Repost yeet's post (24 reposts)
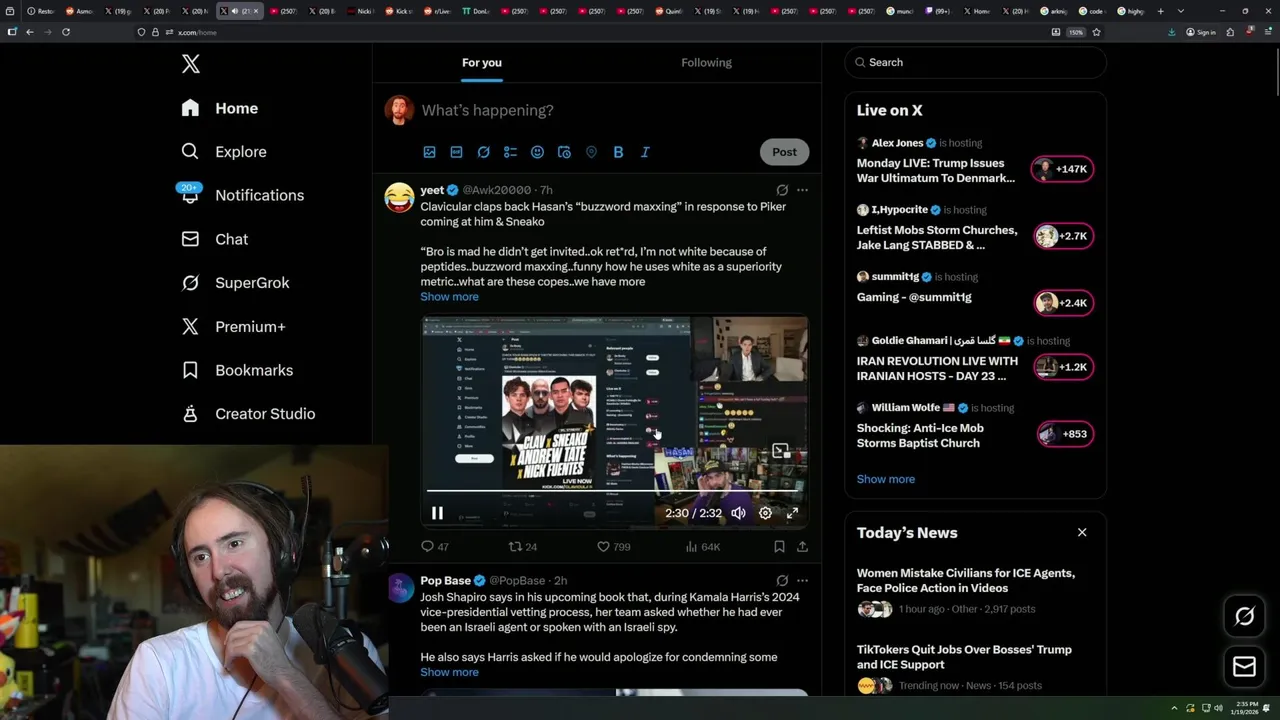Viewport: 1280px width, 720px height. pyautogui.click(x=523, y=547)
